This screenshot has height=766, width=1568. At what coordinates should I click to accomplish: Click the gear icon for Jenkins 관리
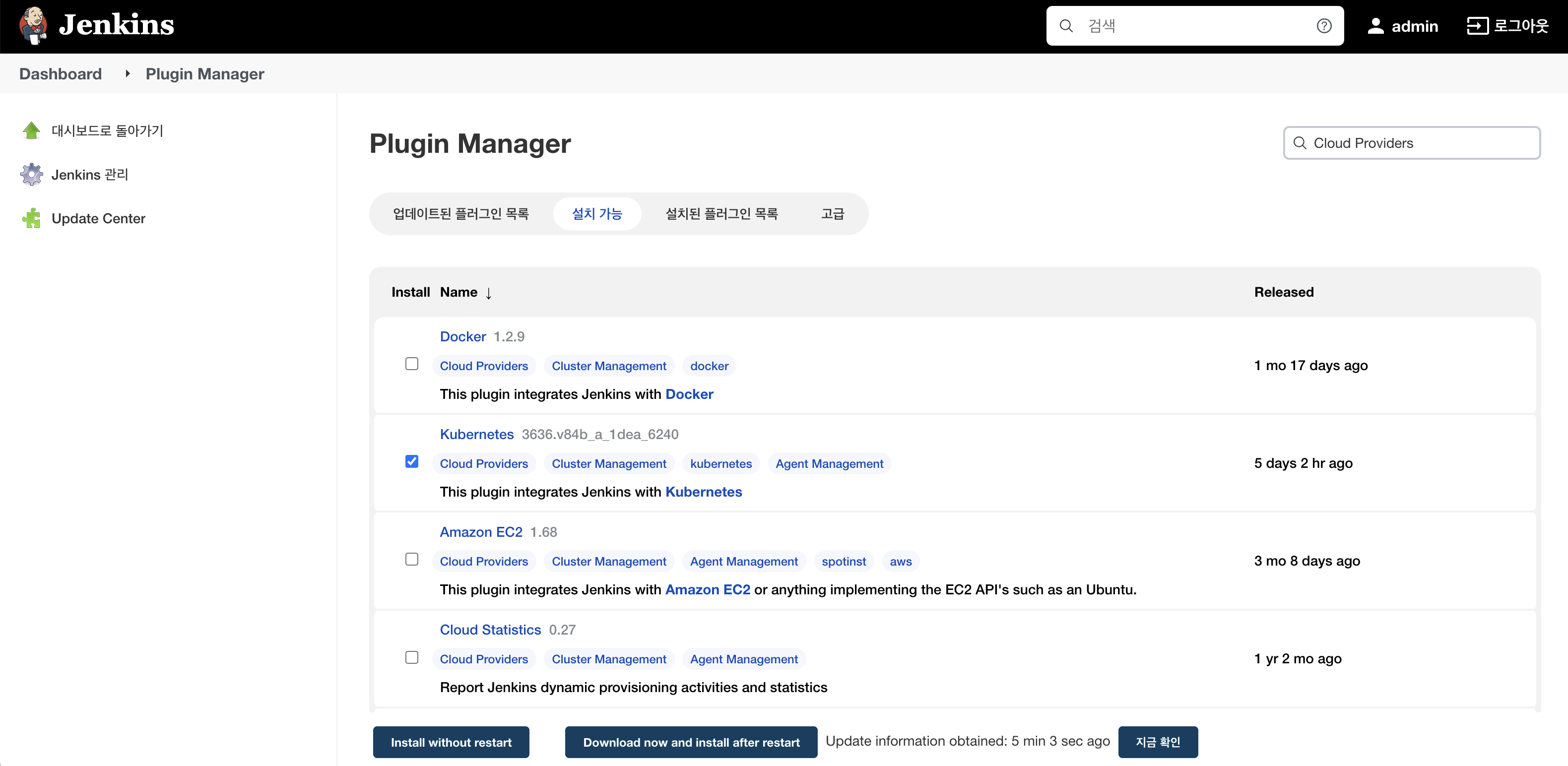click(x=32, y=175)
